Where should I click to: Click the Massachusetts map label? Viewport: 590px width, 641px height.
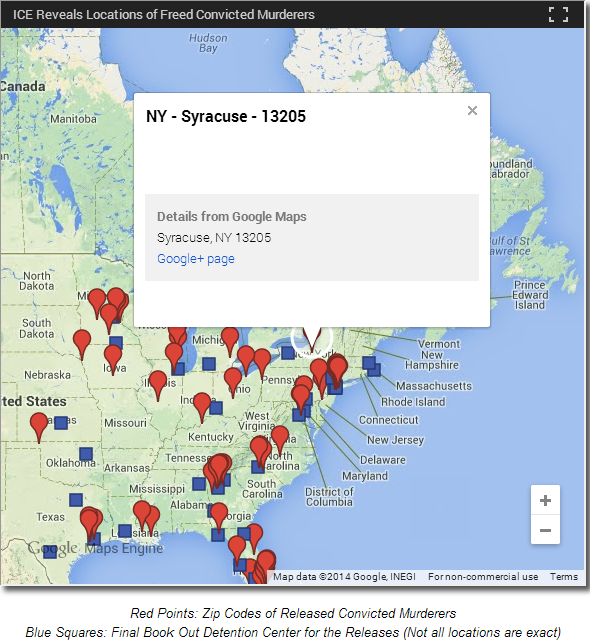tap(434, 386)
